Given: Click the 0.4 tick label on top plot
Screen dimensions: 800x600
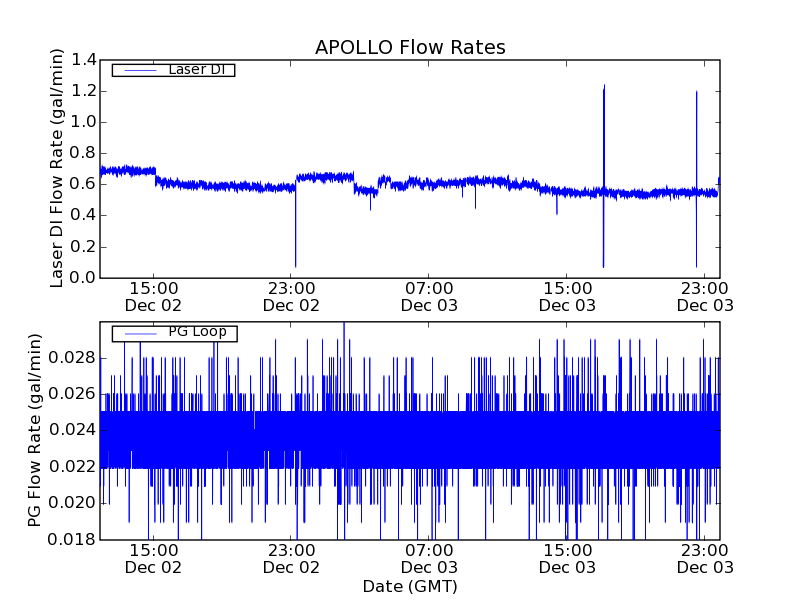Looking at the screenshot, I should [84, 216].
